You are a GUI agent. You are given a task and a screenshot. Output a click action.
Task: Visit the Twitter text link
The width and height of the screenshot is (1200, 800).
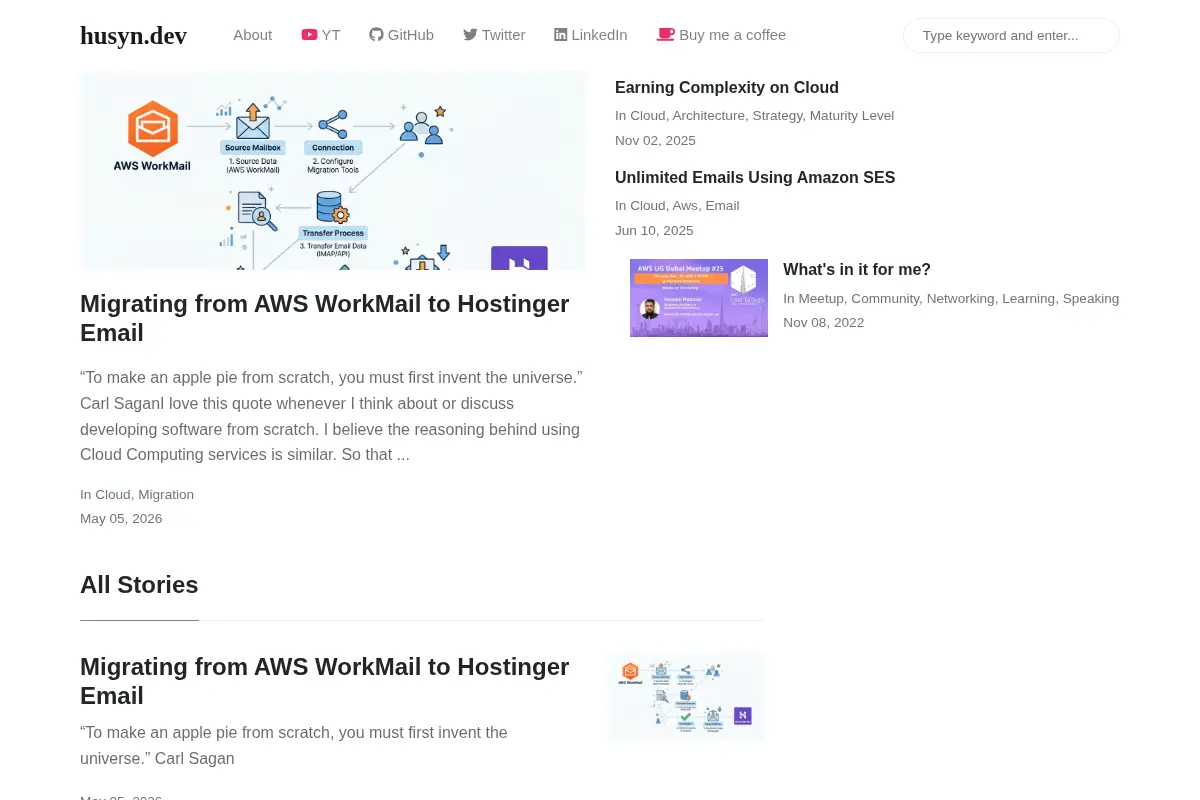pyautogui.click(x=503, y=35)
